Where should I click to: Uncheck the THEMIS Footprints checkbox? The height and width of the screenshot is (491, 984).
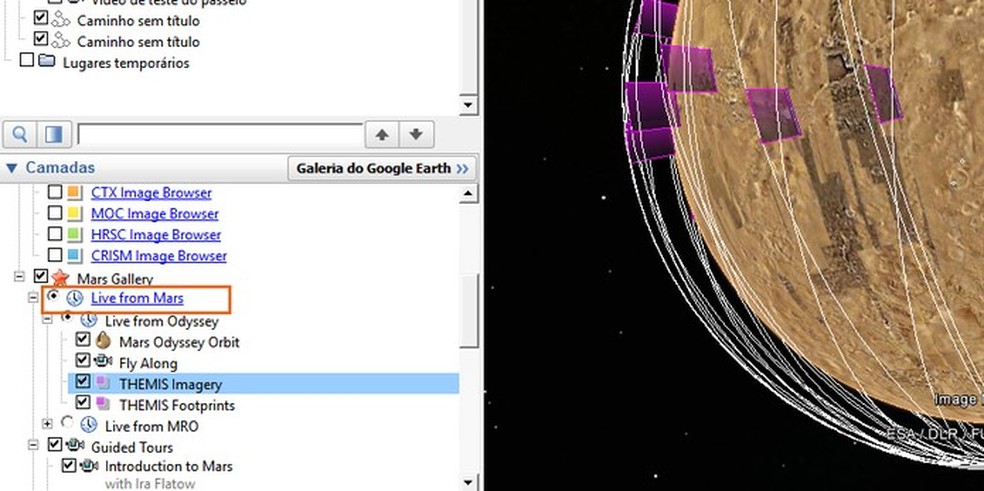pyautogui.click(x=84, y=405)
